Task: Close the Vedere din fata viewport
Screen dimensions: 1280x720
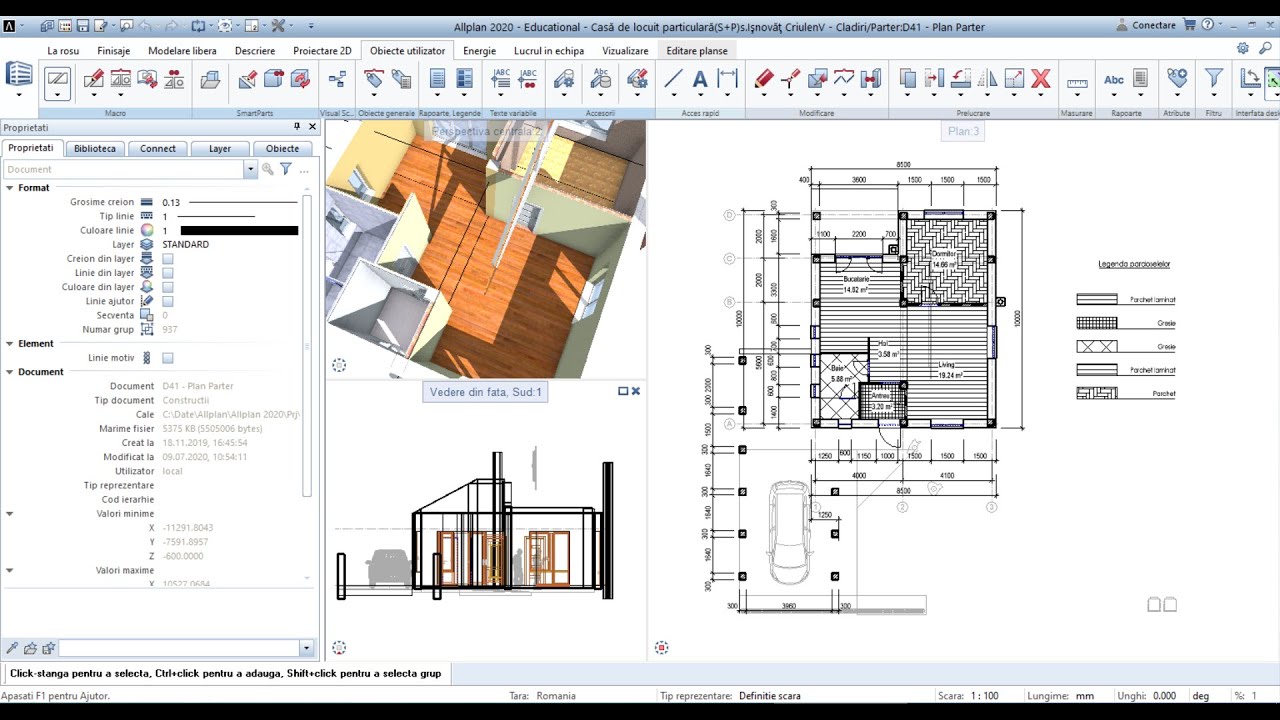Action: [636, 391]
